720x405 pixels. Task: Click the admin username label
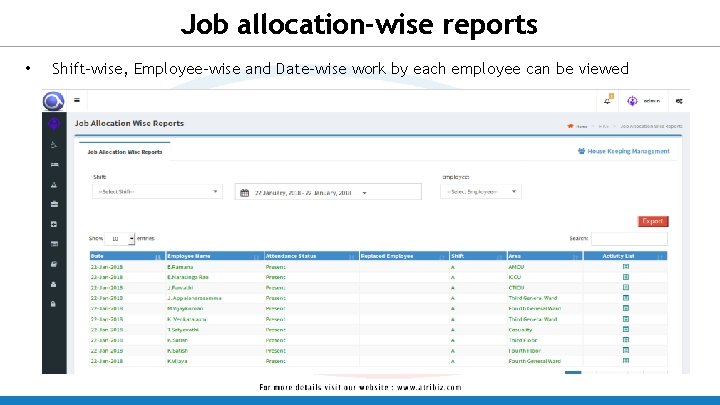click(652, 101)
